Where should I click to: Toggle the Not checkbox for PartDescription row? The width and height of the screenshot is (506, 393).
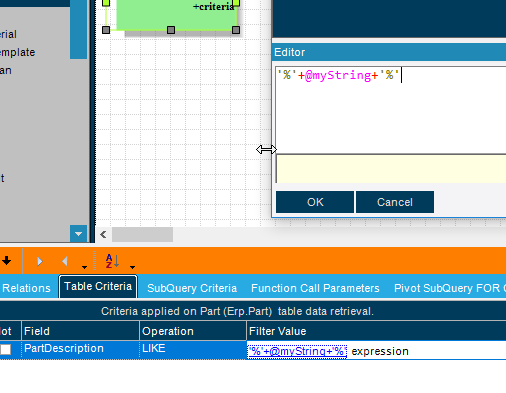point(6,349)
